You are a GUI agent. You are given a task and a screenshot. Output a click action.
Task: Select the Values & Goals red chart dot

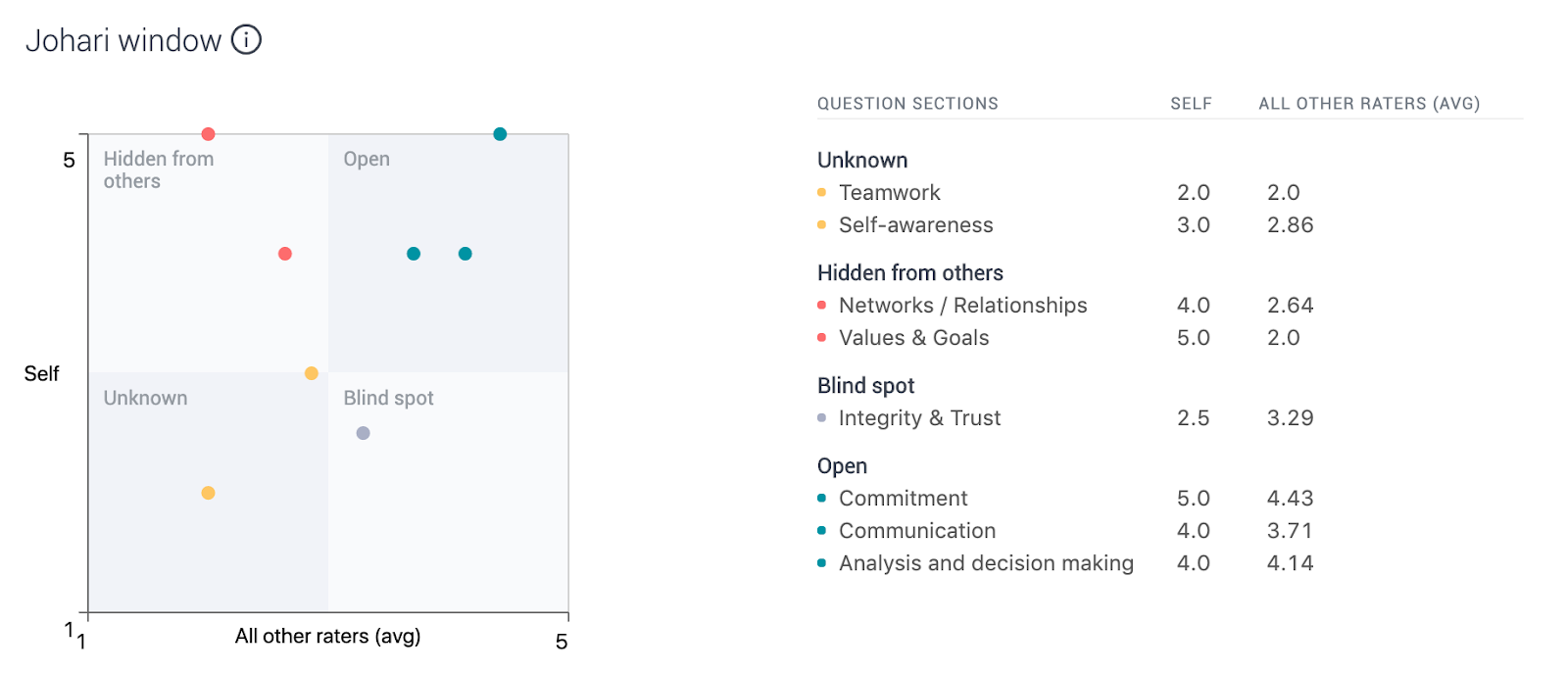pyautogui.click(x=208, y=134)
